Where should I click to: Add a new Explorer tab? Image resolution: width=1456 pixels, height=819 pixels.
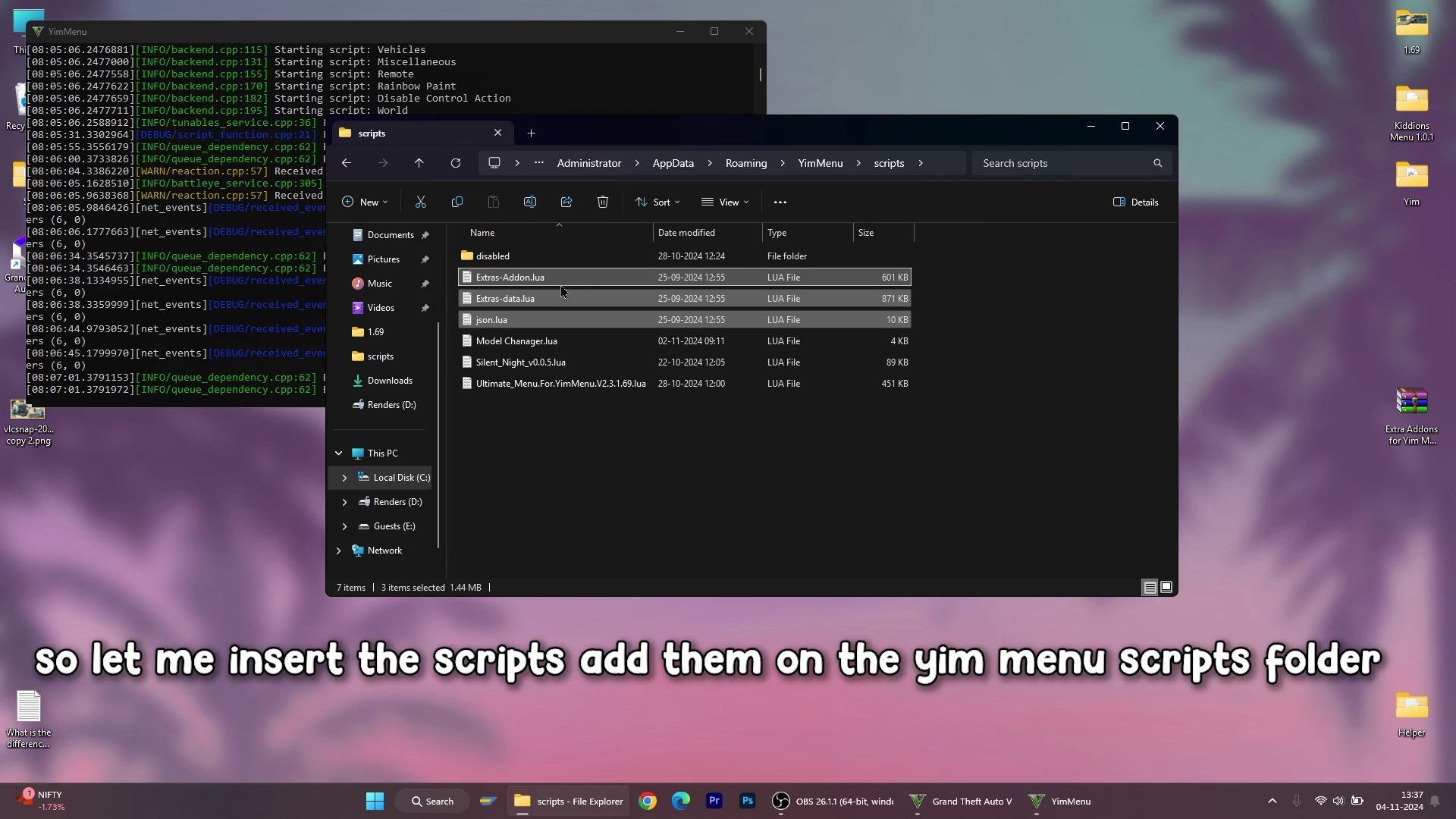(531, 133)
